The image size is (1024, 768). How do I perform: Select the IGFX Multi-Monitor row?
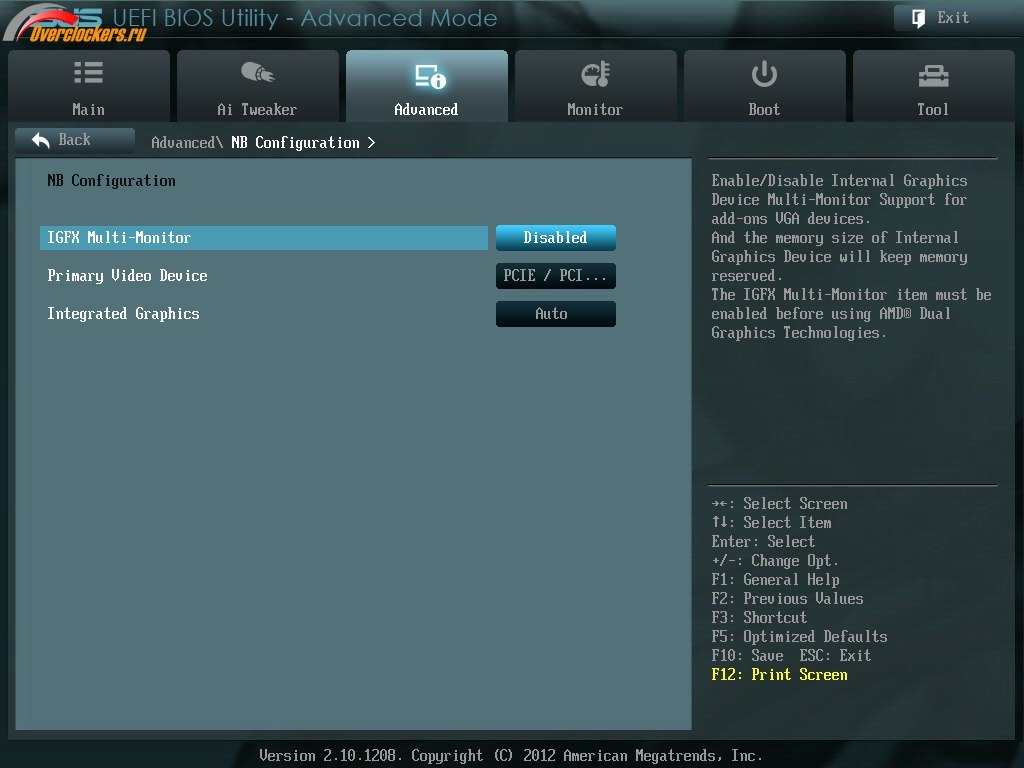tap(264, 238)
